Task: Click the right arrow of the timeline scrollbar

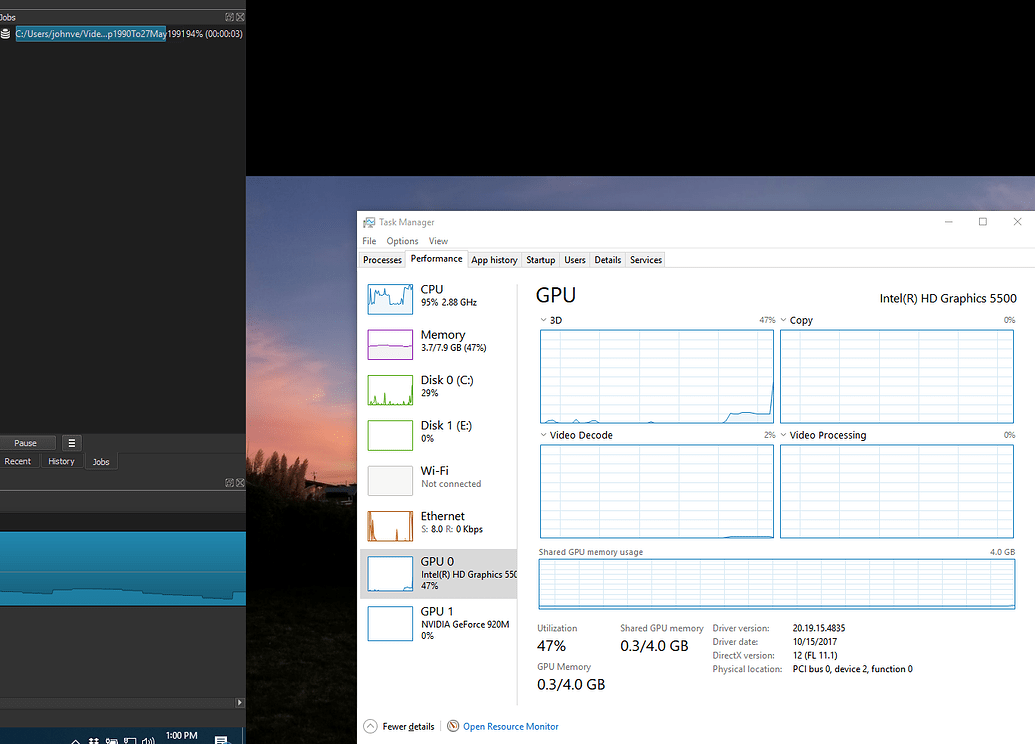Action: point(239,703)
